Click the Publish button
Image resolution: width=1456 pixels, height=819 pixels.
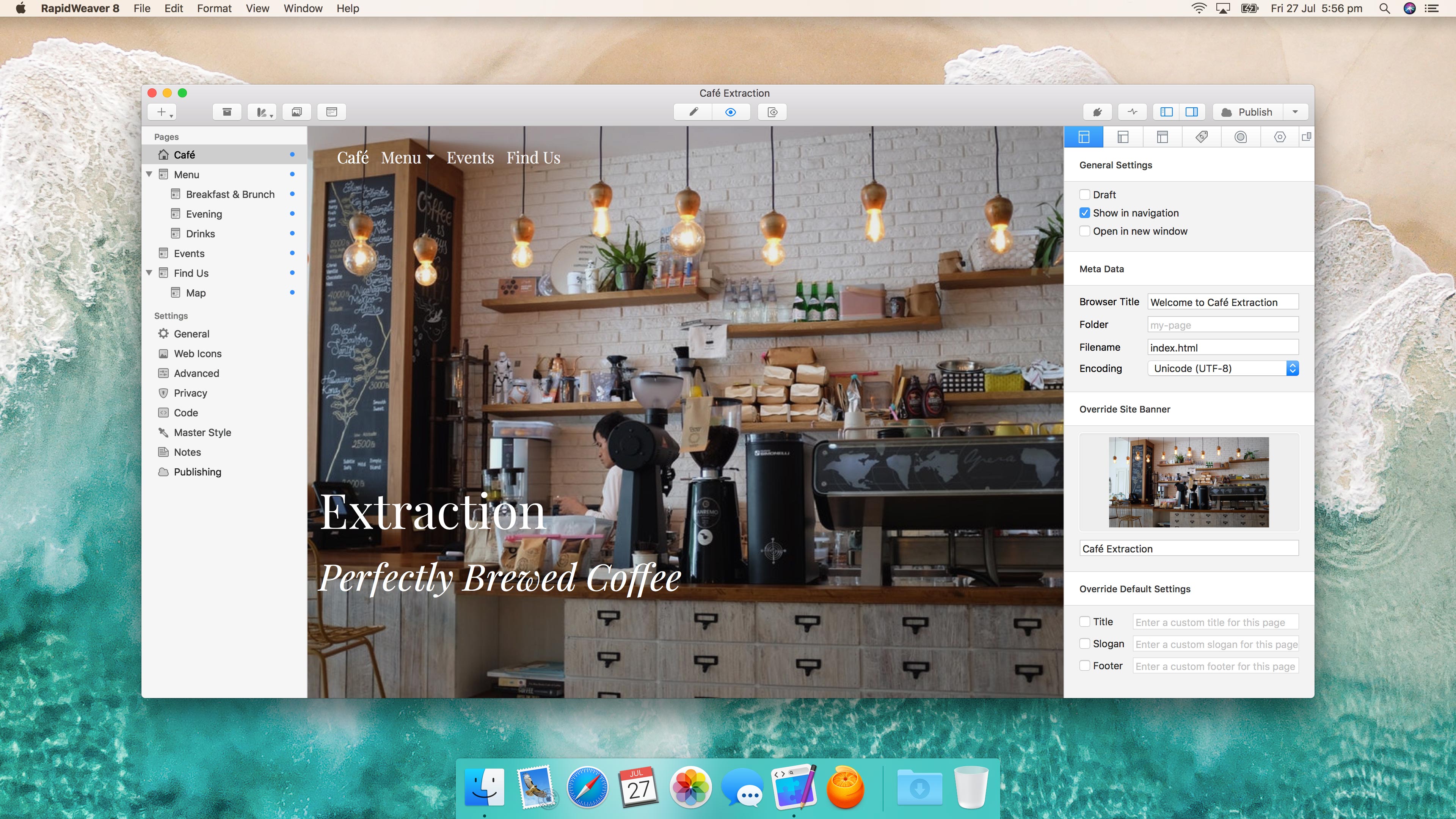pos(1247,112)
